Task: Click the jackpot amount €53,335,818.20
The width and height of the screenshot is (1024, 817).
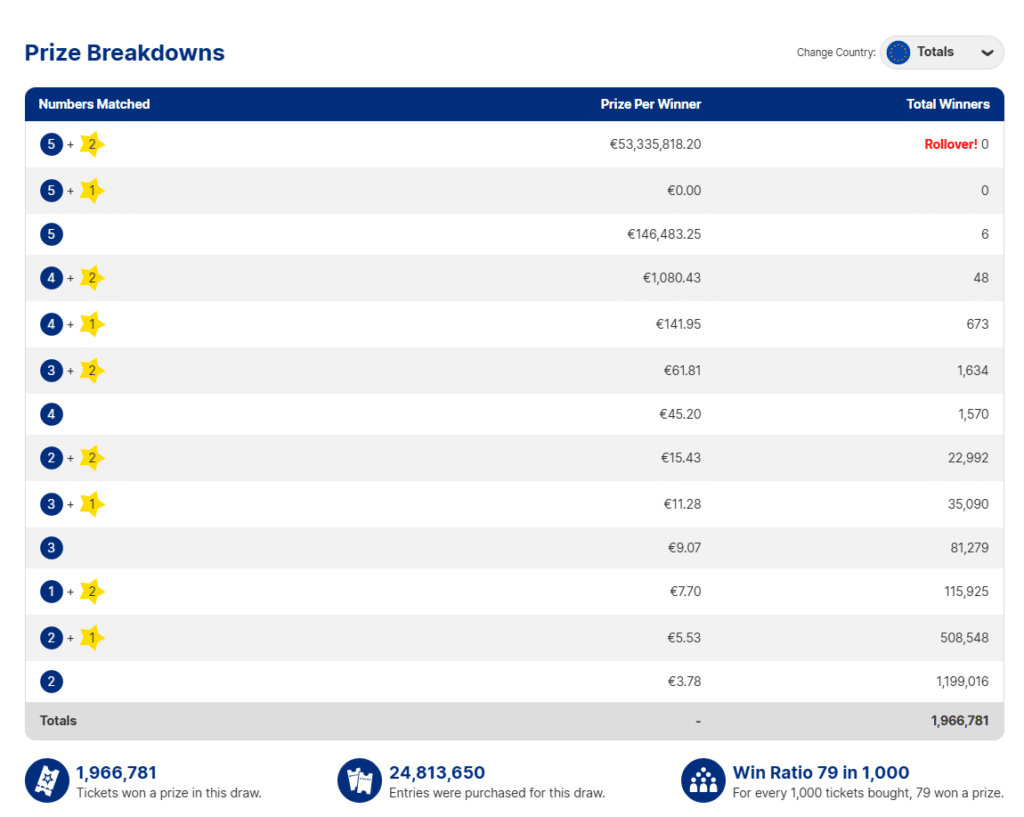Action: pos(655,144)
